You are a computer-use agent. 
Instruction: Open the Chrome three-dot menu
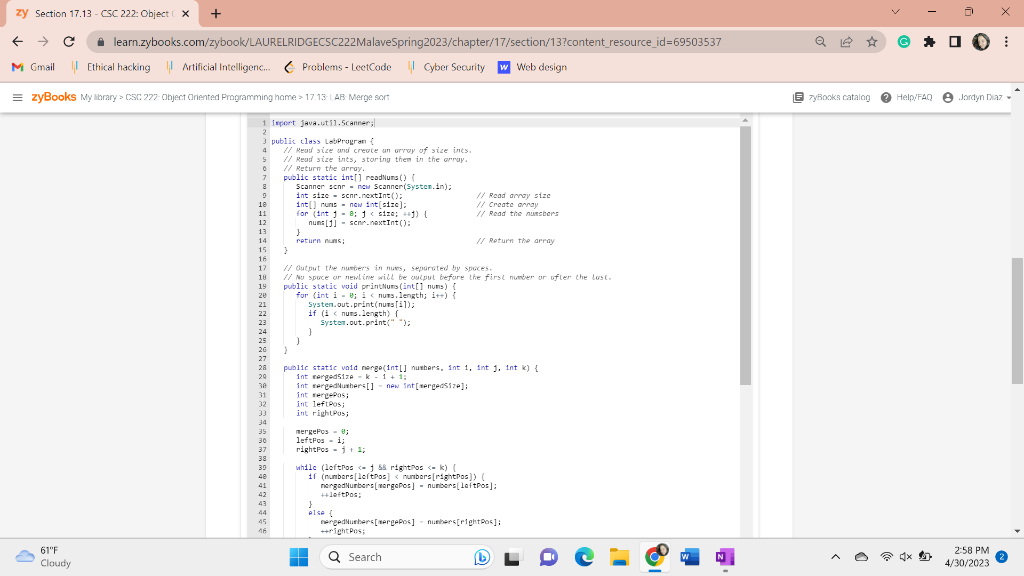point(1005,43)
